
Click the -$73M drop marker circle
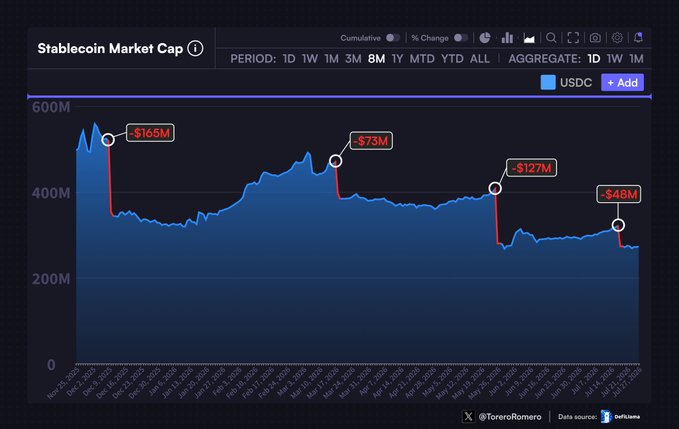pos(336,161)
